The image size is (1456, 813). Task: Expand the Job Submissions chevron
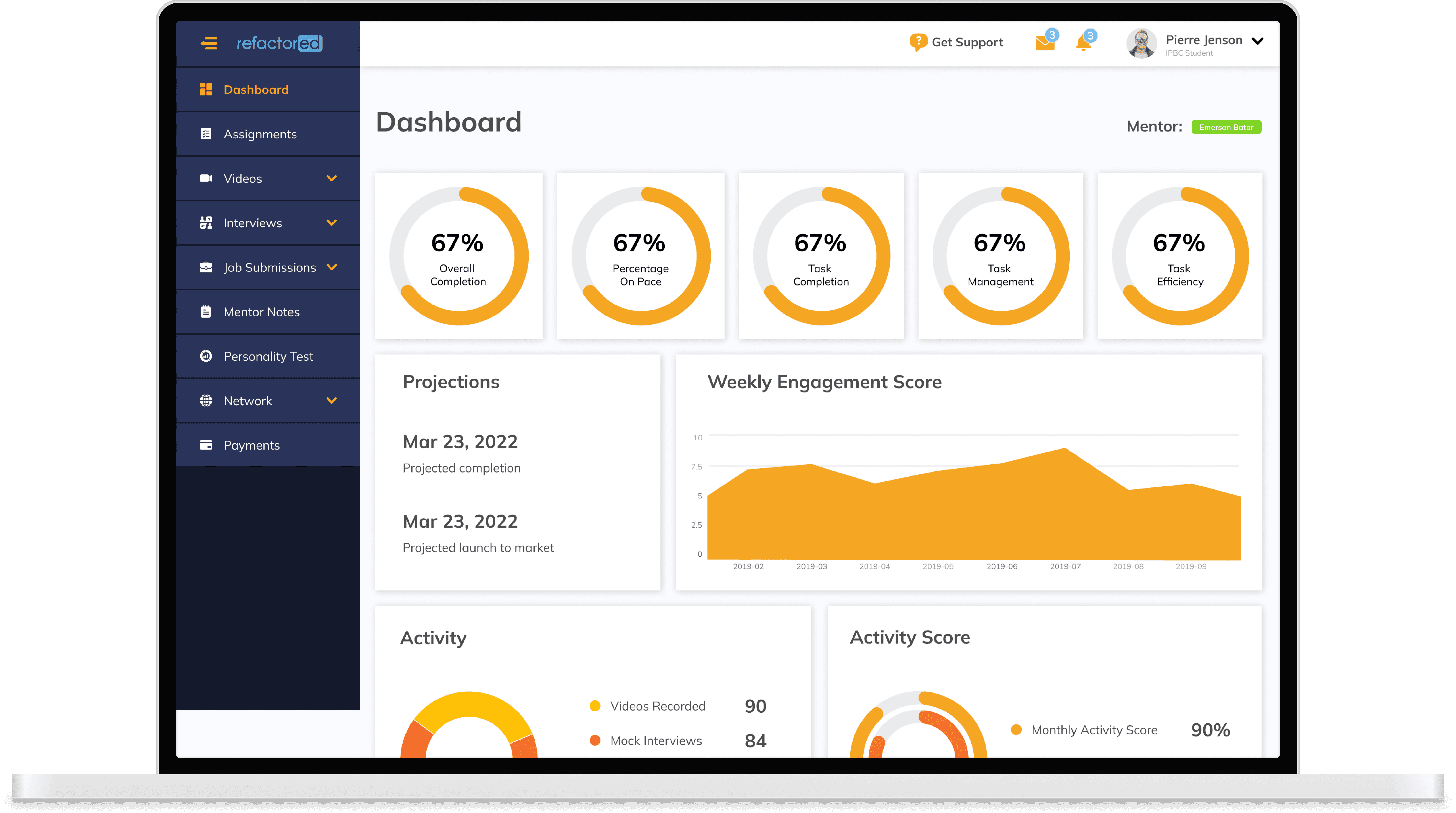pyautogui.click(x=332, y=267)
